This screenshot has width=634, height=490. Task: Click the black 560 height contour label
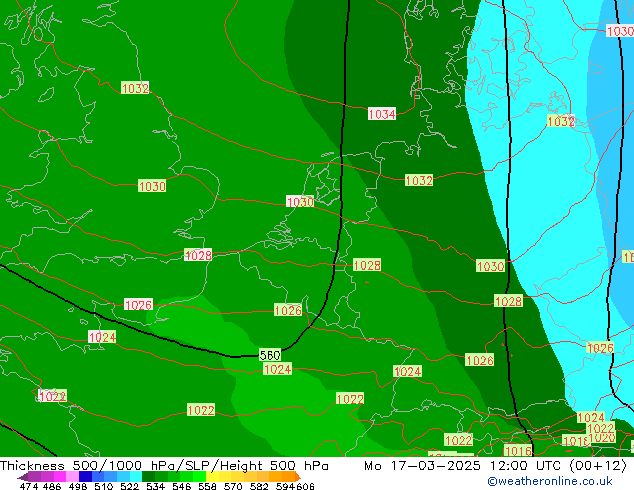[270, 355]
